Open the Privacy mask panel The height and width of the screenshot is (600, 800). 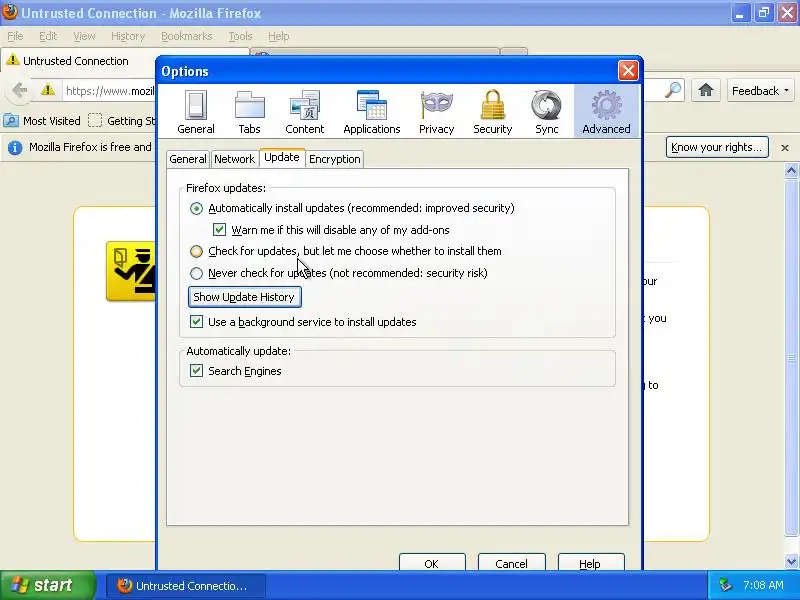[x=437, y=112]
